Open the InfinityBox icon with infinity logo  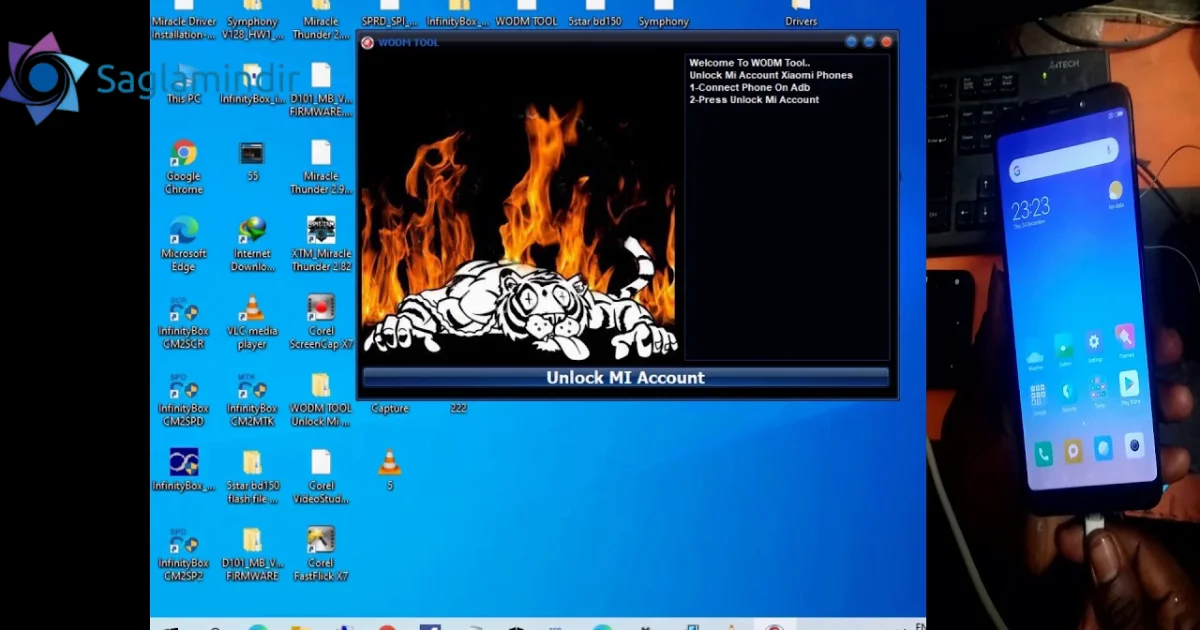[183, 470]
